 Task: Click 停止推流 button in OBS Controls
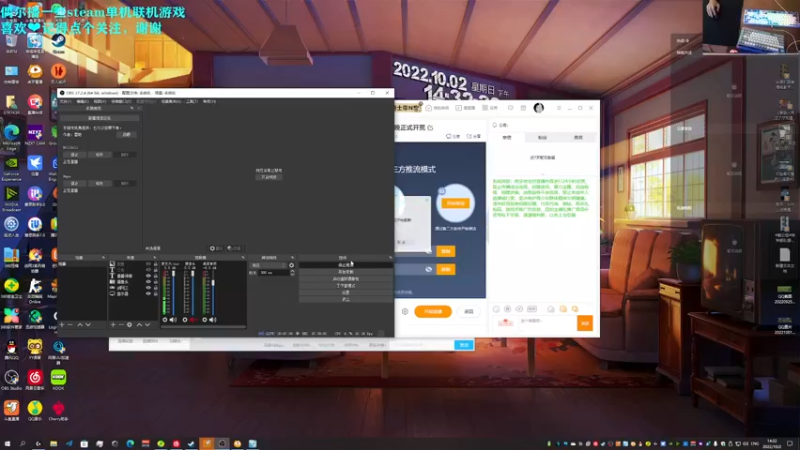coord(346,265)
